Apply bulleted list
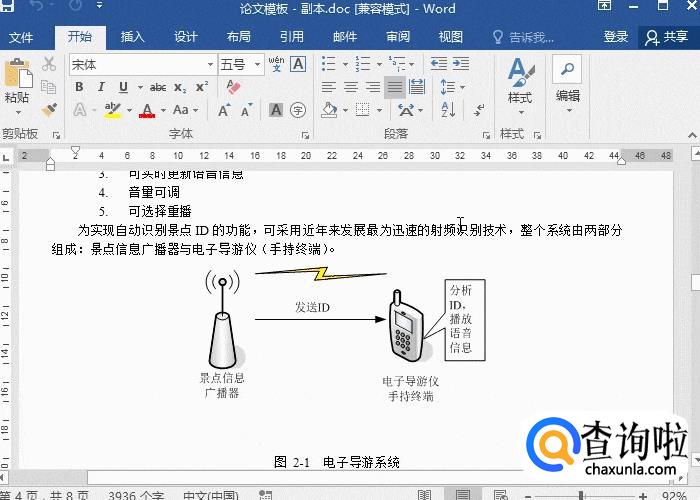700x500 pixels. point(329,64)
